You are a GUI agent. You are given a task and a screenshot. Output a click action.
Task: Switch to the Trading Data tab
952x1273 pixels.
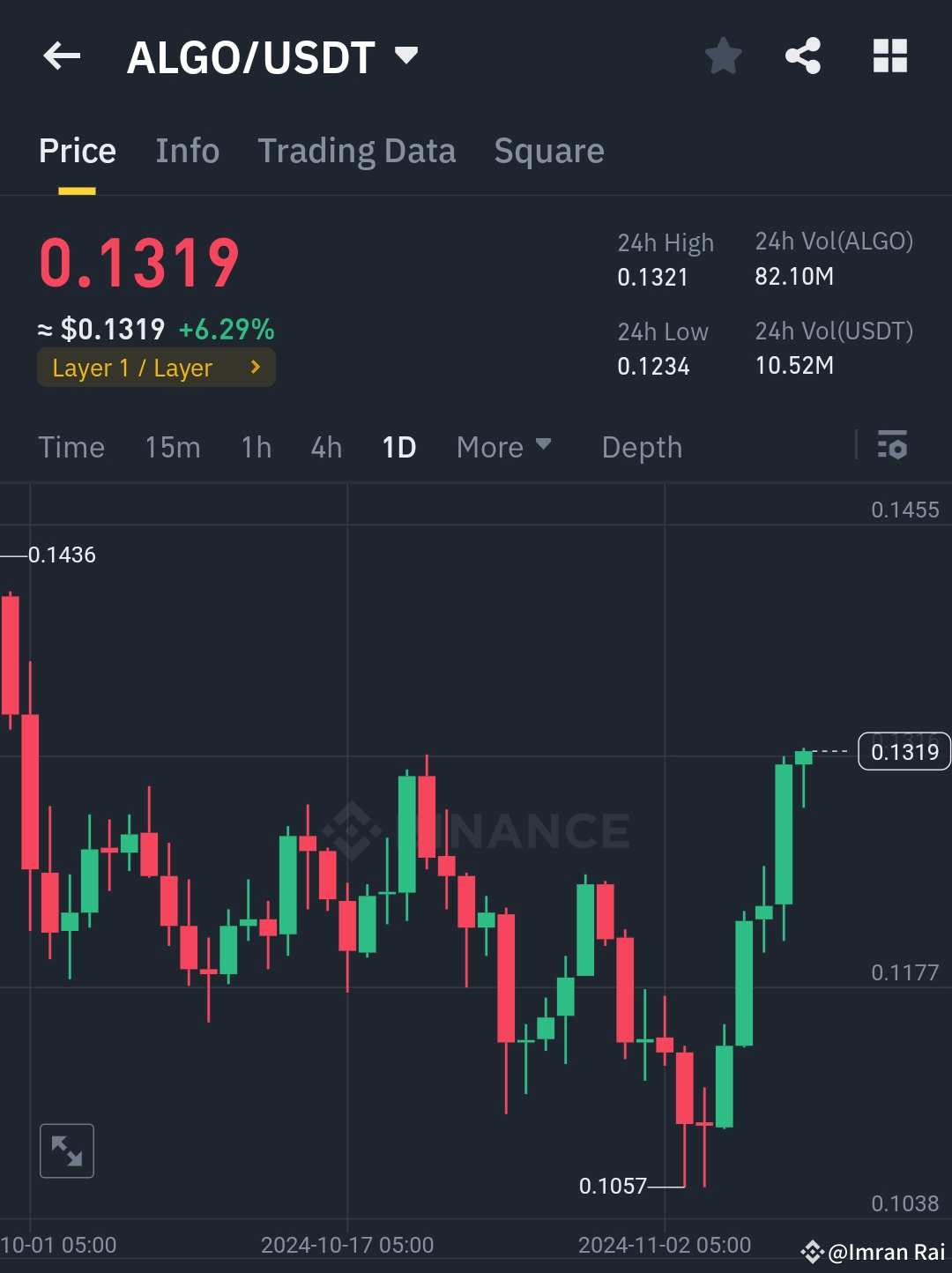tap(356, 151)
